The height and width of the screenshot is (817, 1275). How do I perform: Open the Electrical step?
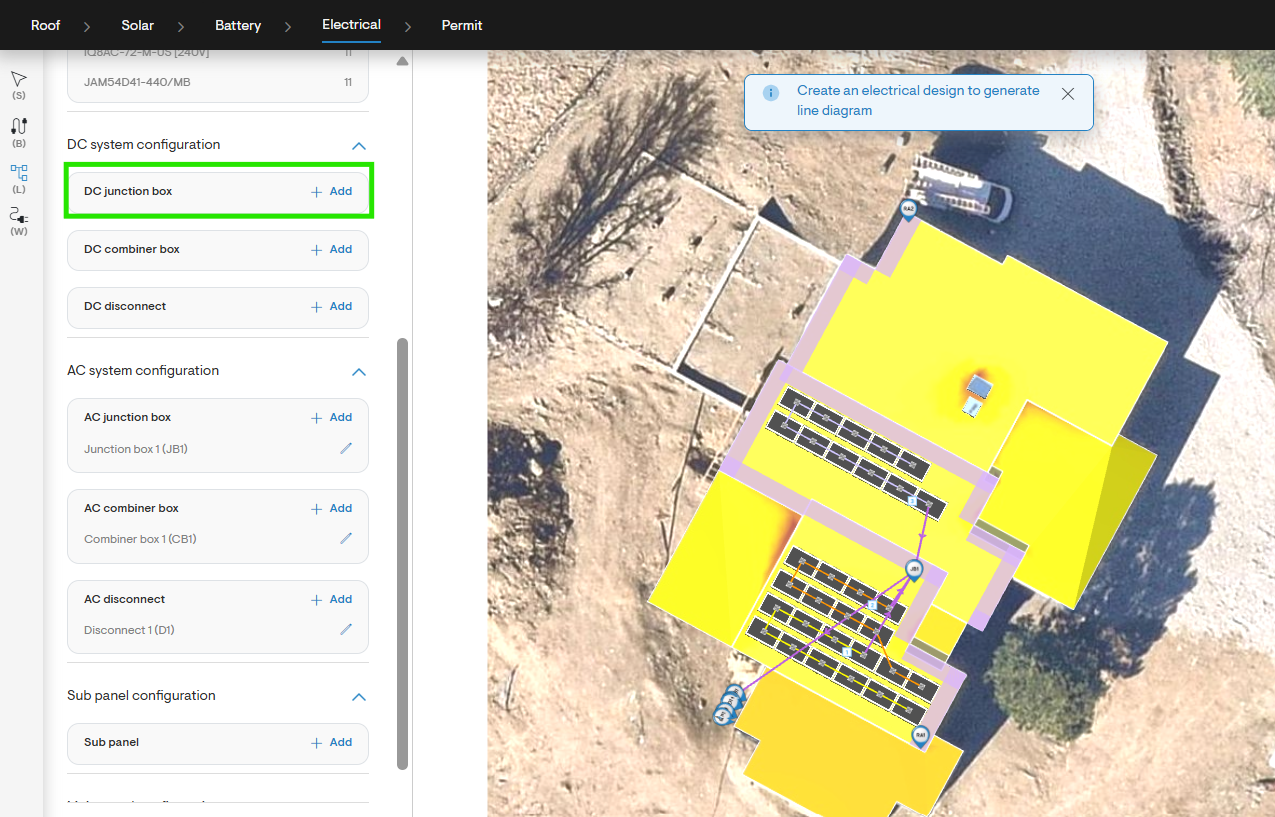[351, 25]
